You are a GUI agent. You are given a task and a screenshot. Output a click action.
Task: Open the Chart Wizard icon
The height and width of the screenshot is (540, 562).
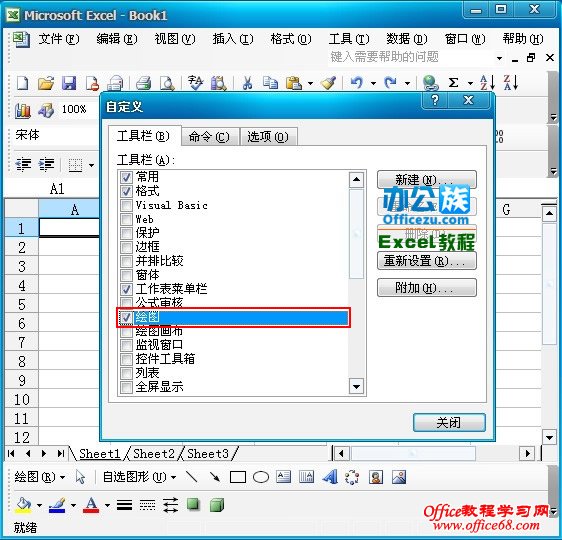(x=22, y=110)
